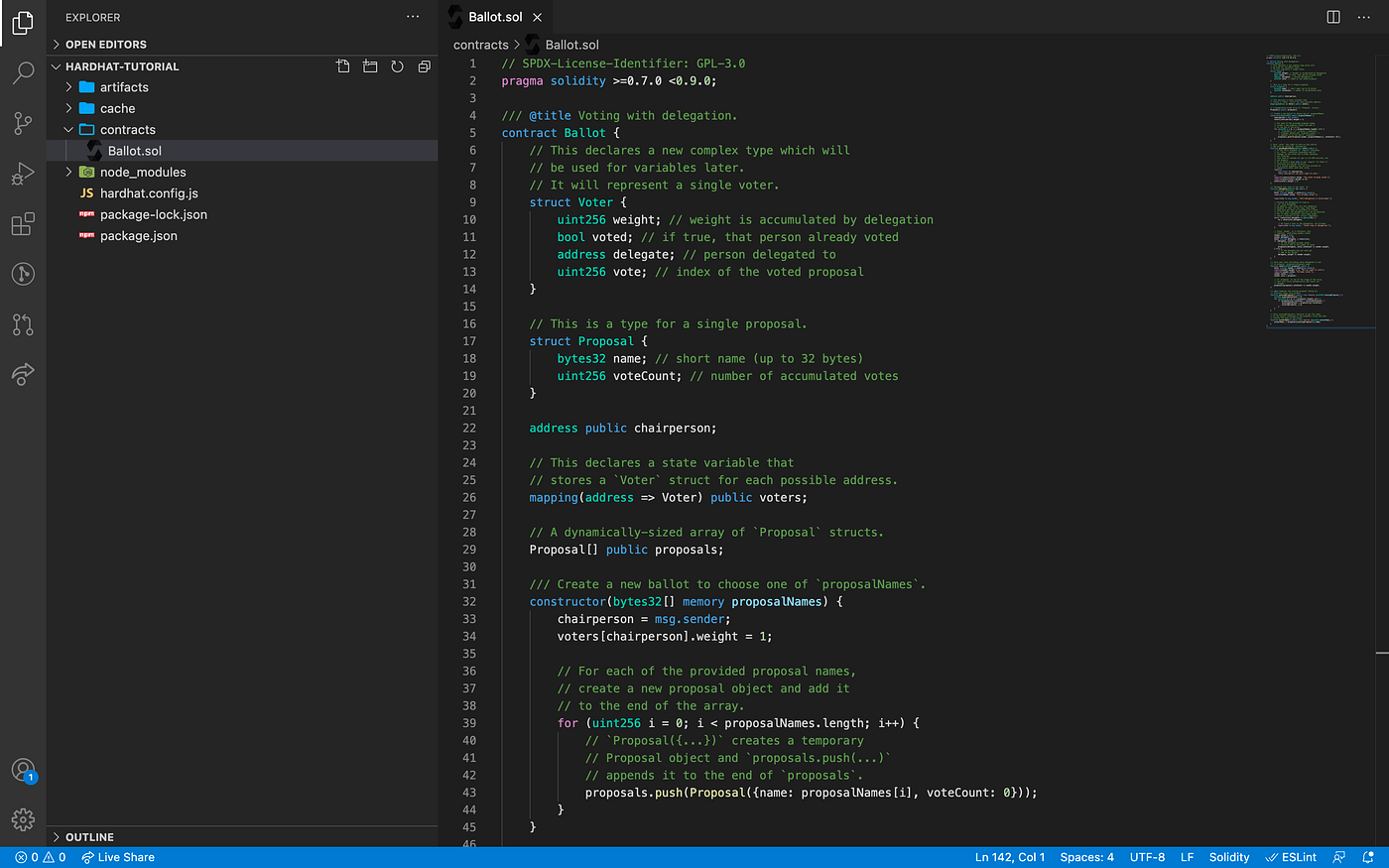The image size is (1389, 868).
Task: Collapse the contracts folder
Action: (127, 130)
